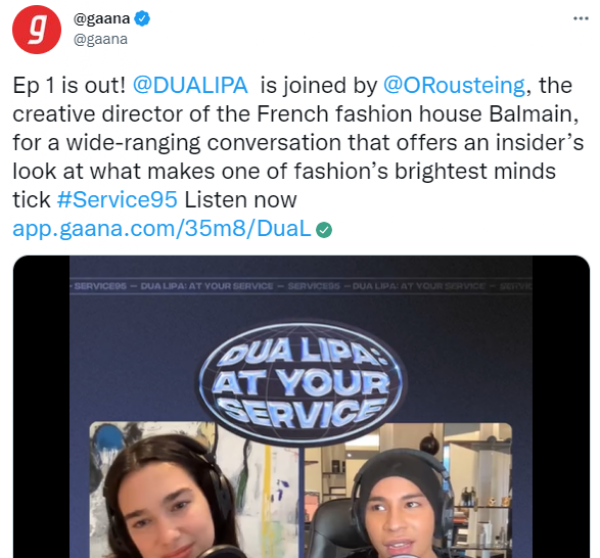Click the black left border of video
The width and height of the screenshot is (600, 558).
(x=41, y=406)
